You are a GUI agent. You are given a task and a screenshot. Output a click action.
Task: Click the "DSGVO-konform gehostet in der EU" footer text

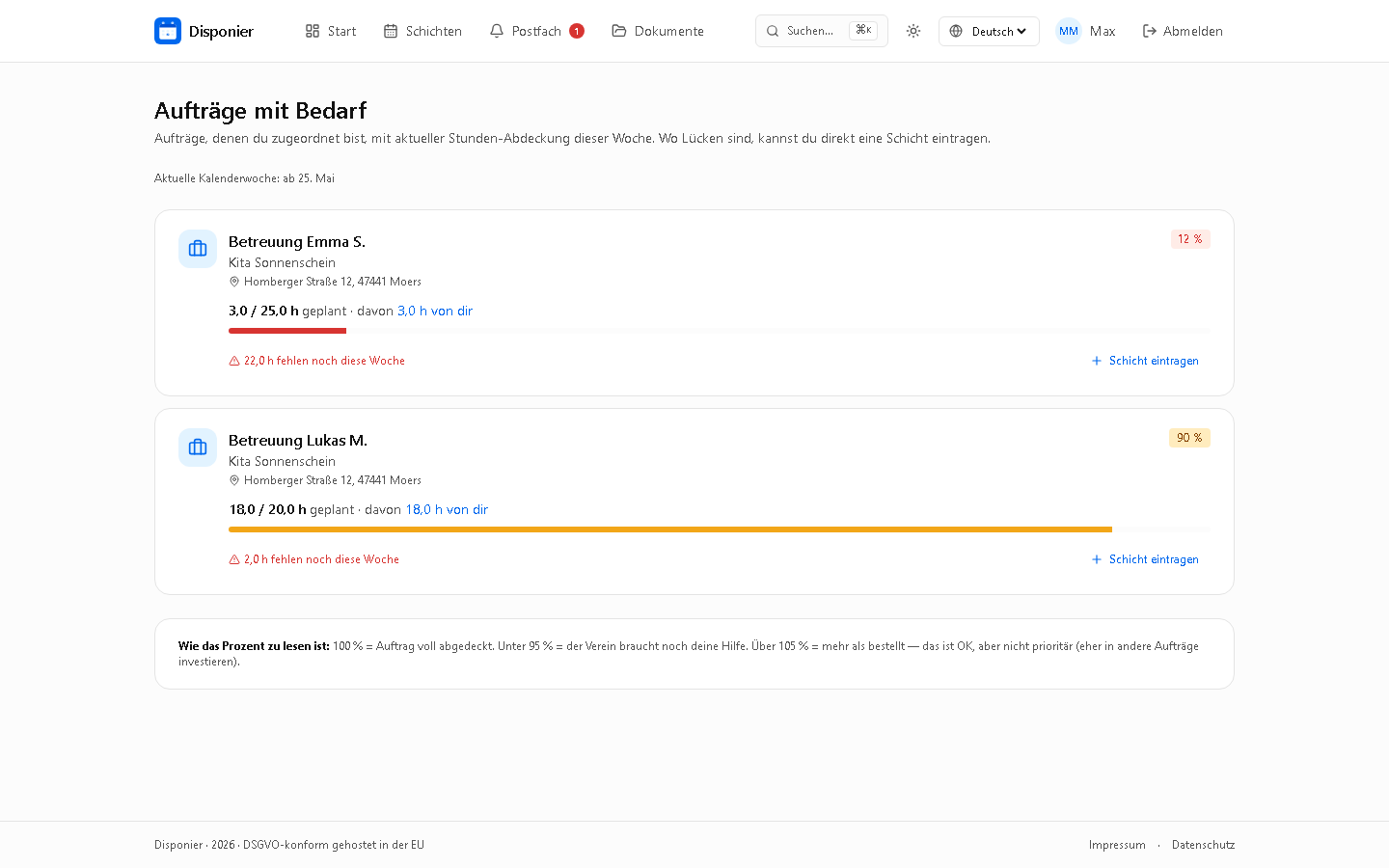click(x=334, y=845)
